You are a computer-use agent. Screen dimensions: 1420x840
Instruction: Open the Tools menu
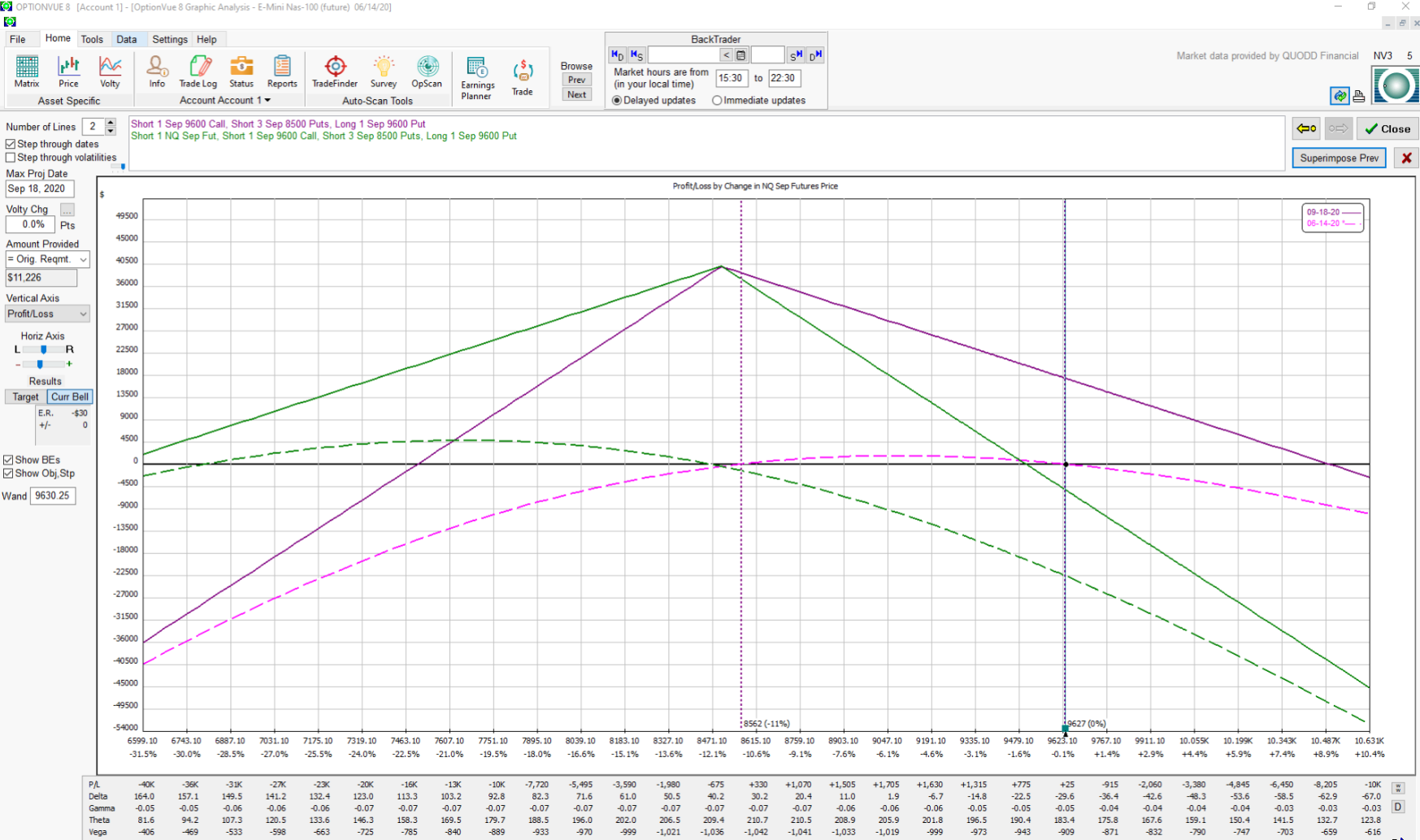(92, 39)
